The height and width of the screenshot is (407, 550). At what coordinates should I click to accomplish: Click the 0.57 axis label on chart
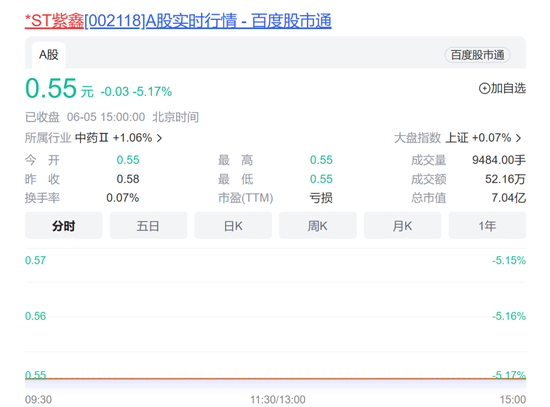[x=35, y=260]
